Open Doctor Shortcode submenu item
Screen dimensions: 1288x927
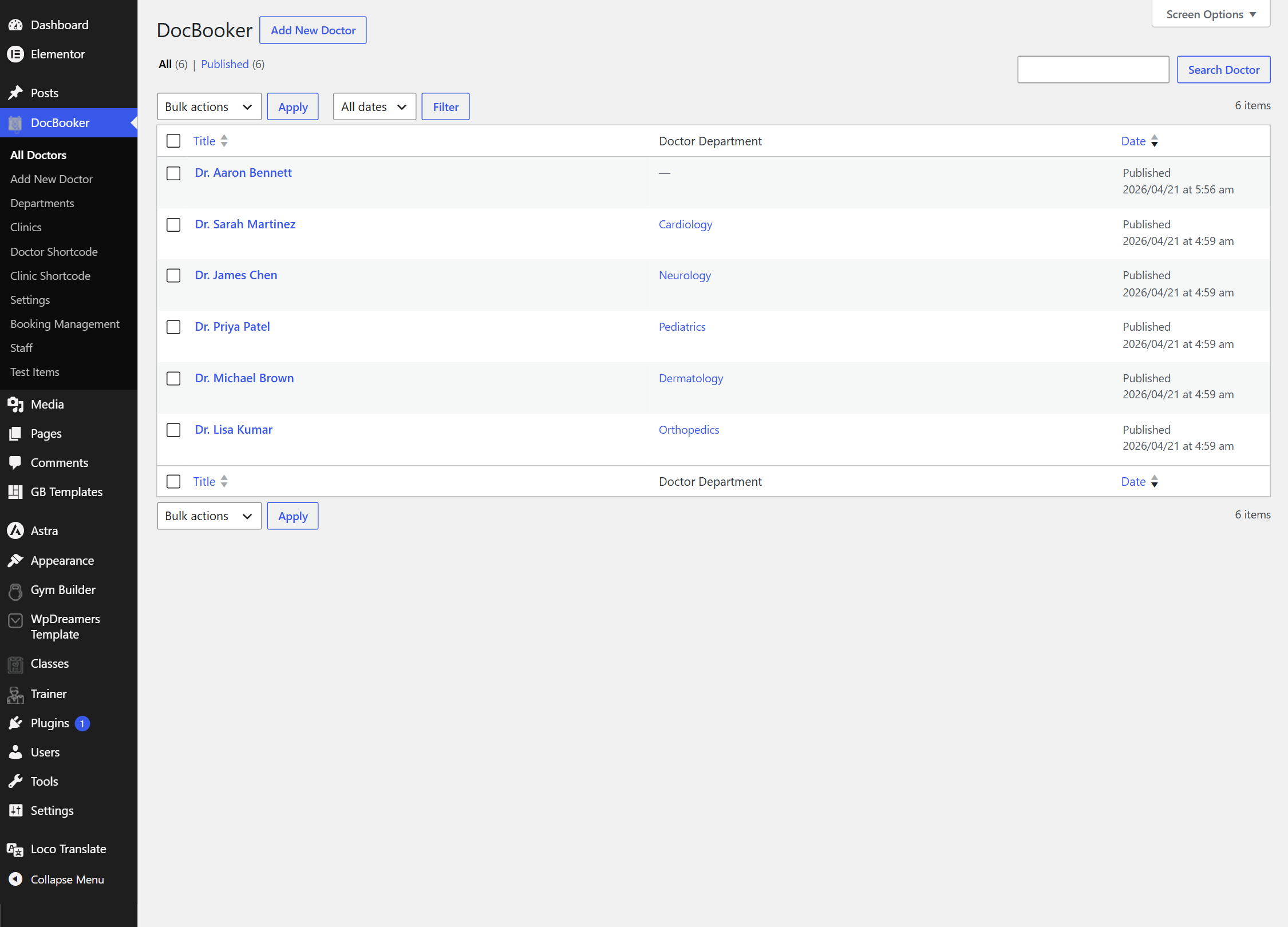tap(54, 252)
